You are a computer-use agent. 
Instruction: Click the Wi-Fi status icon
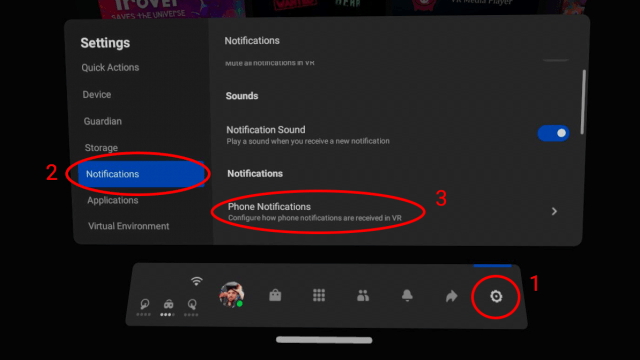[196, 281]
